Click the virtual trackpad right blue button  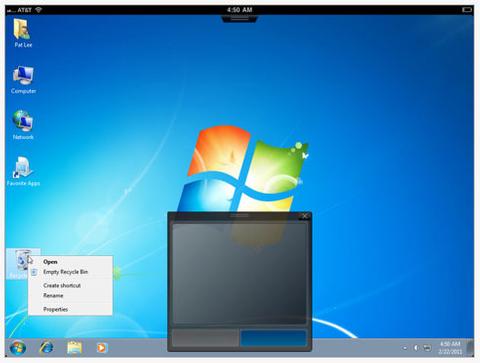(273, 338)
